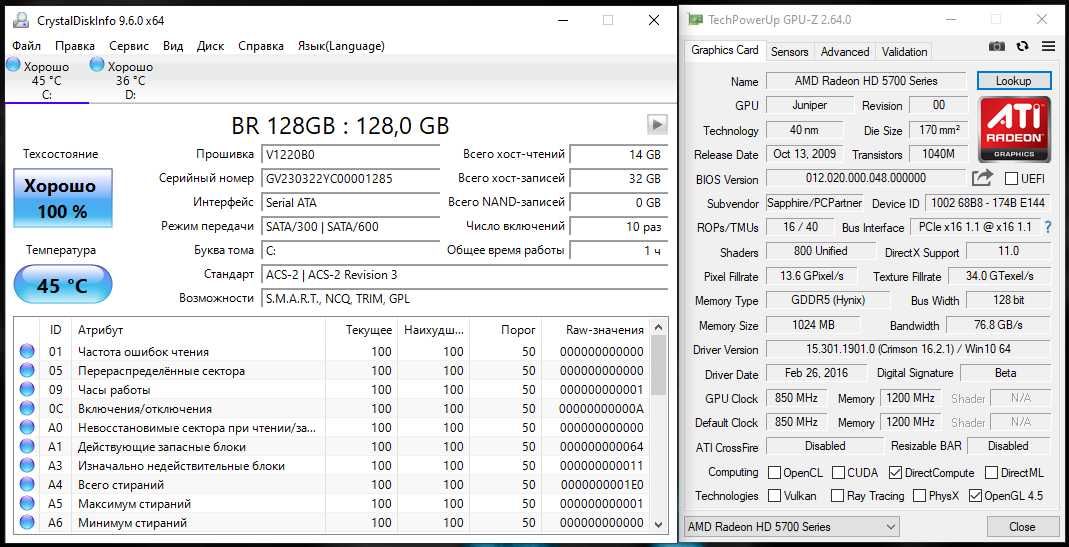Click the Lookup button

(1013, 80)
